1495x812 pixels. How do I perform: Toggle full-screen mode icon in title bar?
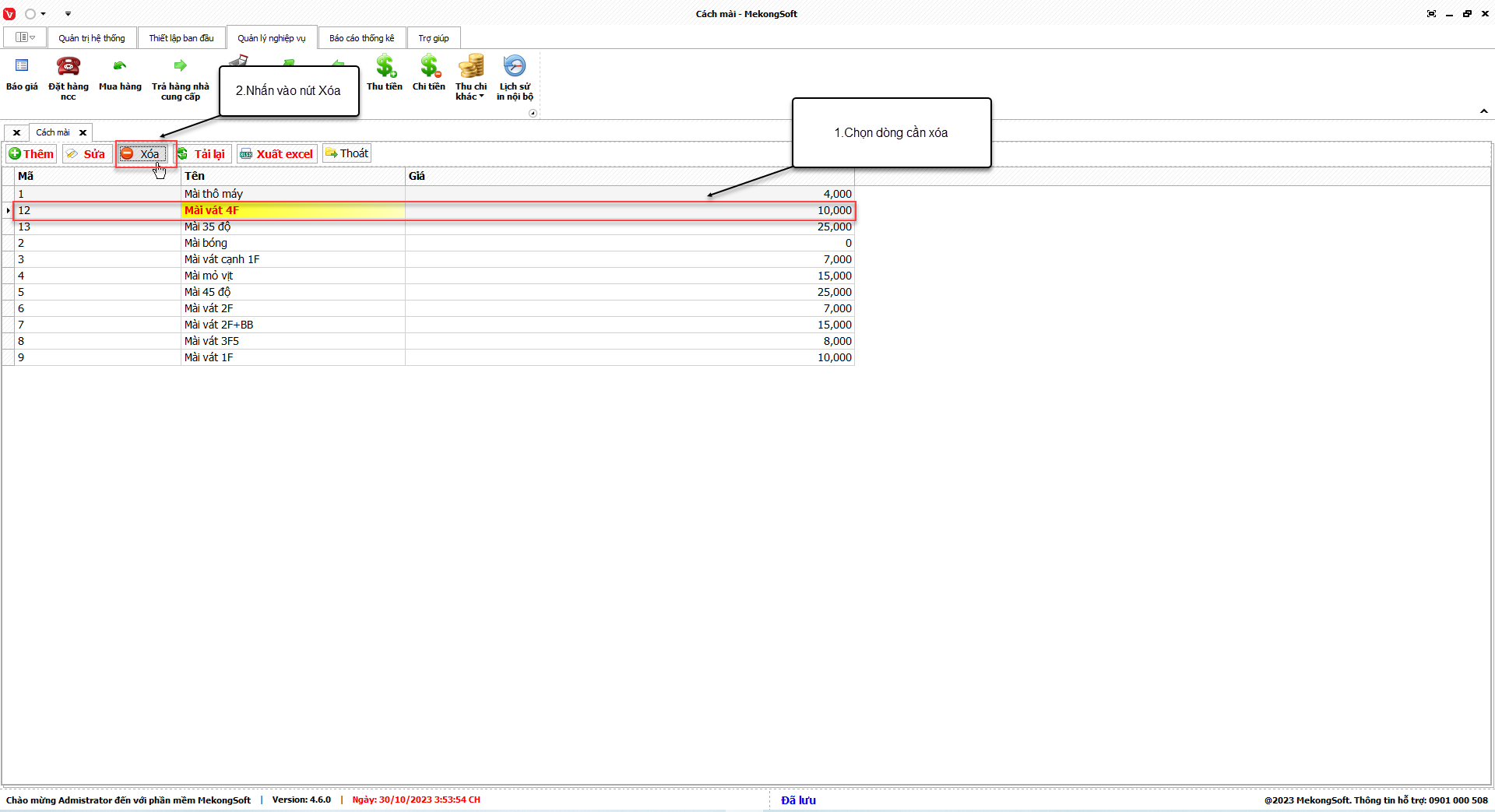click(1431, 14)
